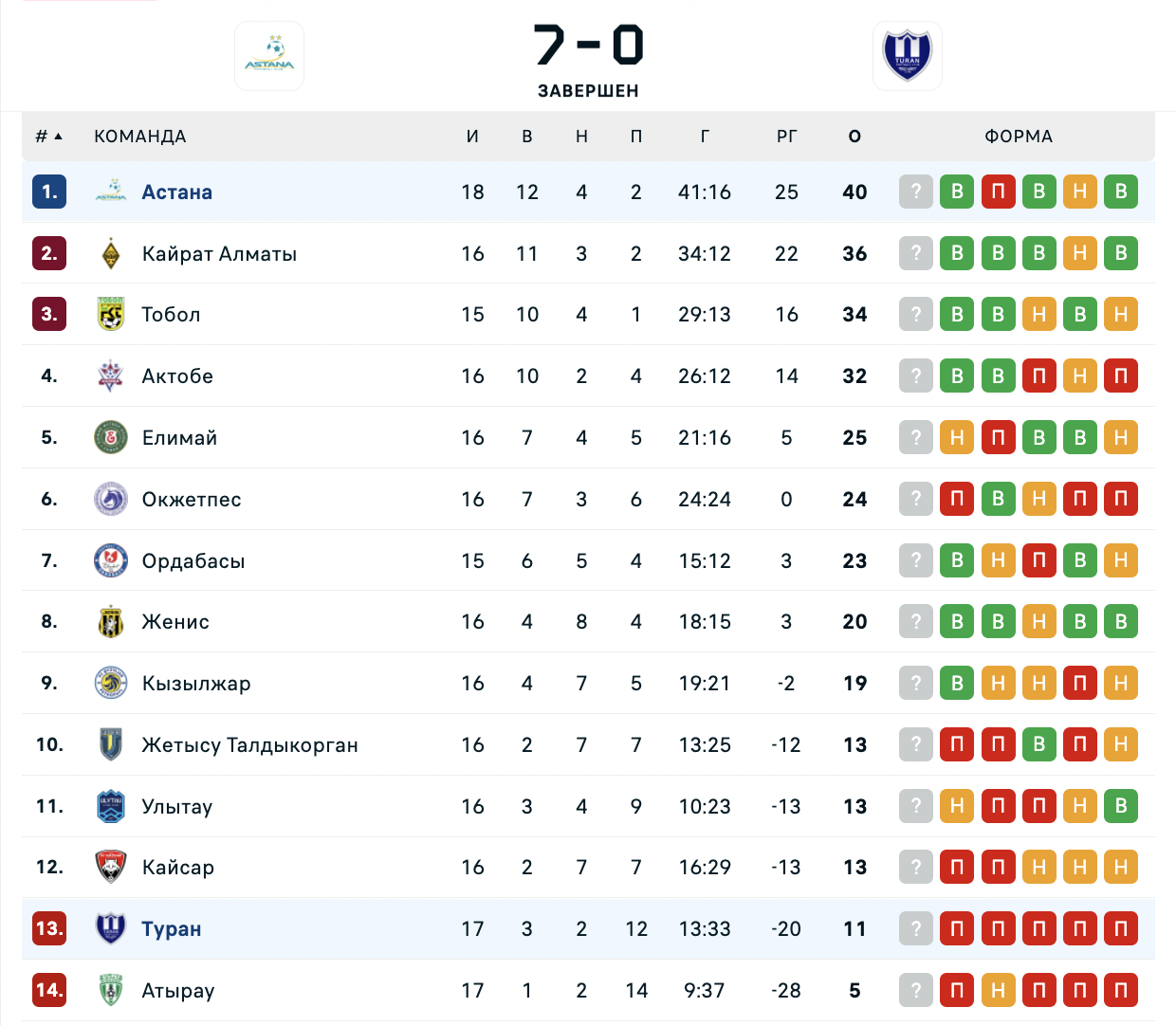
Task: Click the Tobol club crest
Action: [x=111, y=314]
